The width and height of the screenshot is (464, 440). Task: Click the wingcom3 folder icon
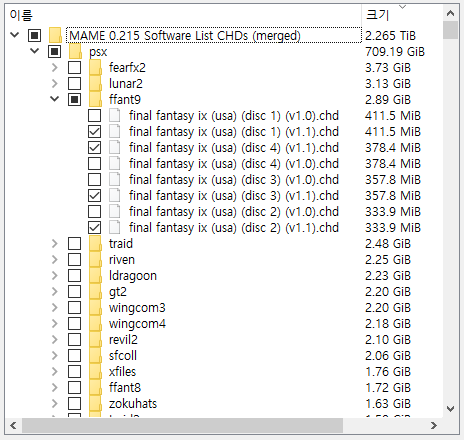coord(95,307)
